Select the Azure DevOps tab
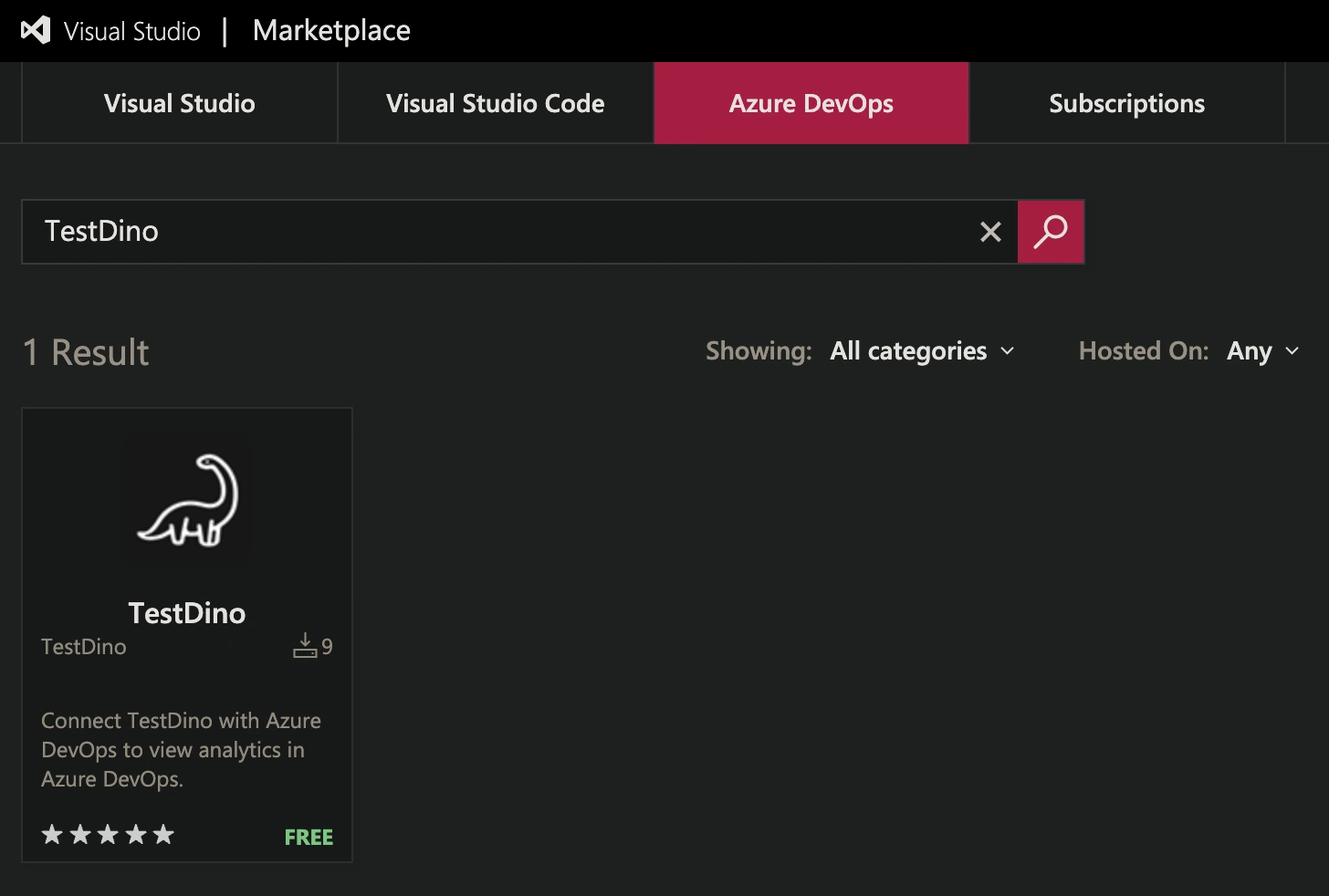The image size is (1329, 896). (x=811, y=103)
